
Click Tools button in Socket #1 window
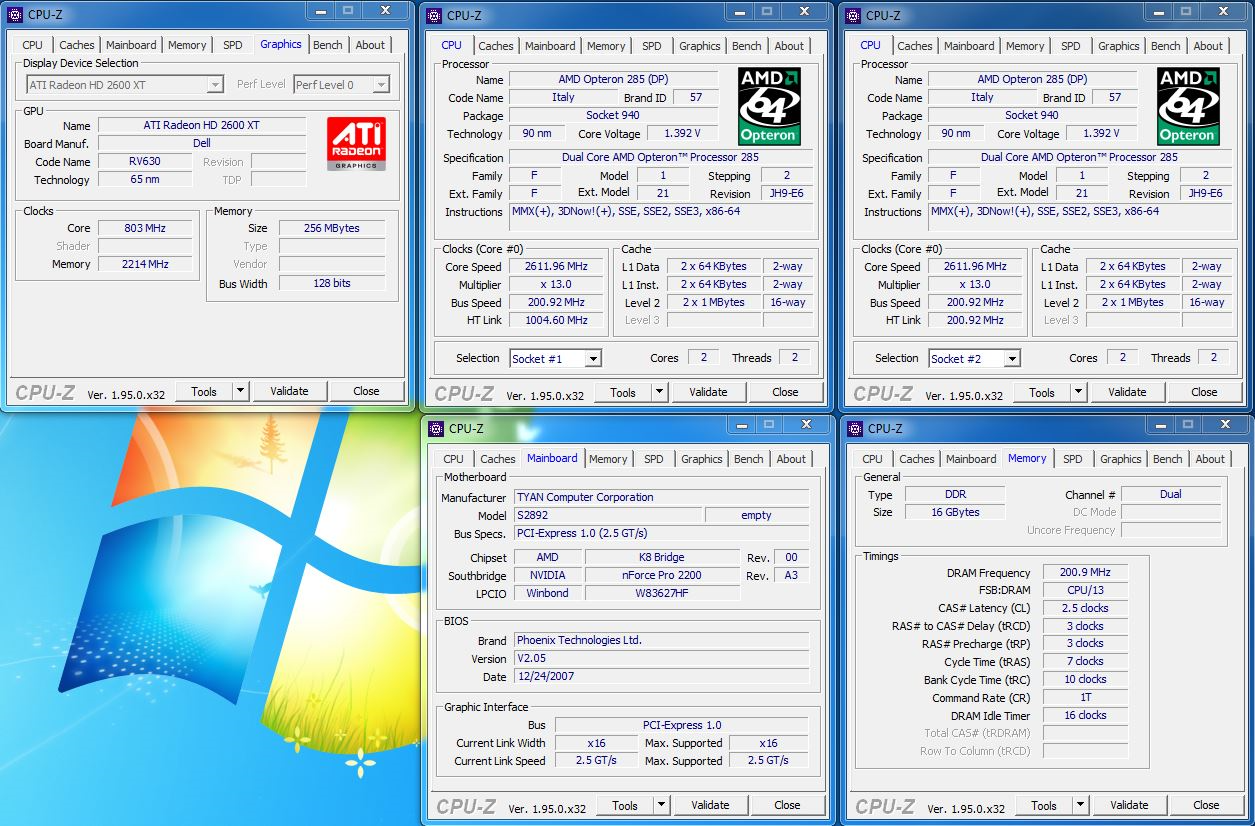coord(623,392)
